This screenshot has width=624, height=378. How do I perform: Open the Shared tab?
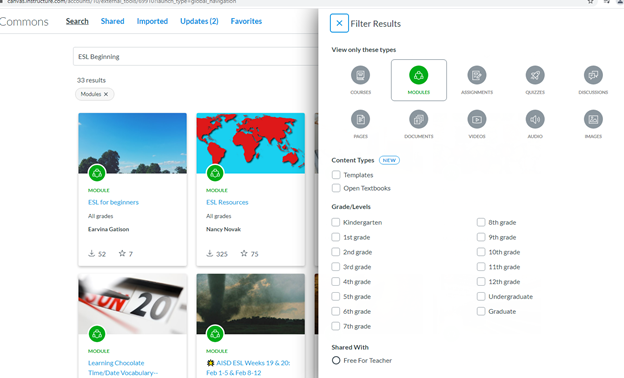pos(113,21)
